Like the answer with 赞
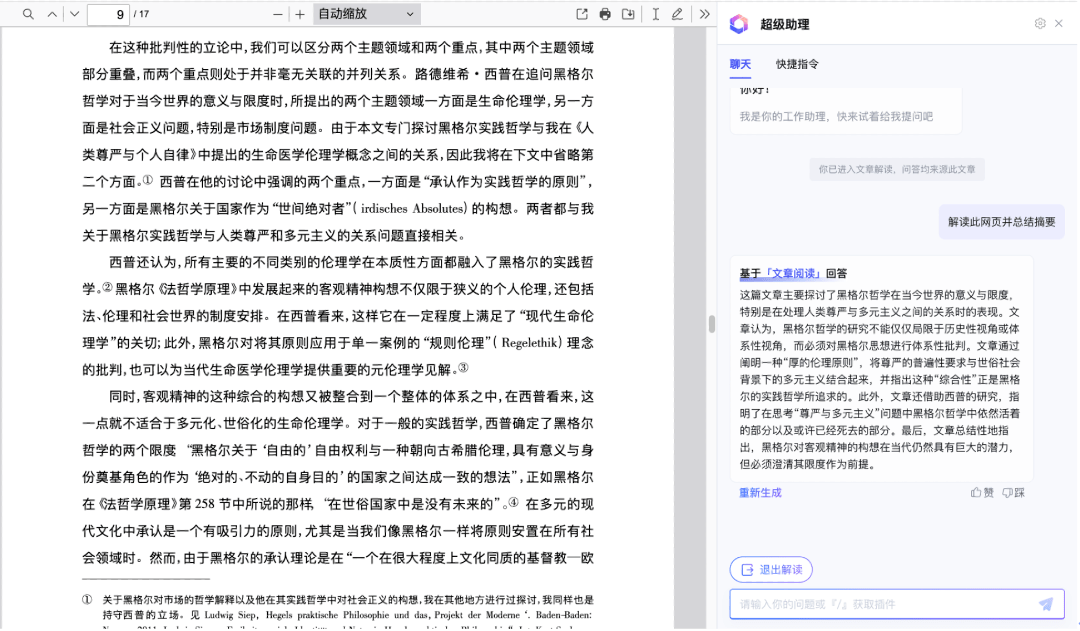The width and height of the screenshot is (1080, 631). click(982, 493)
